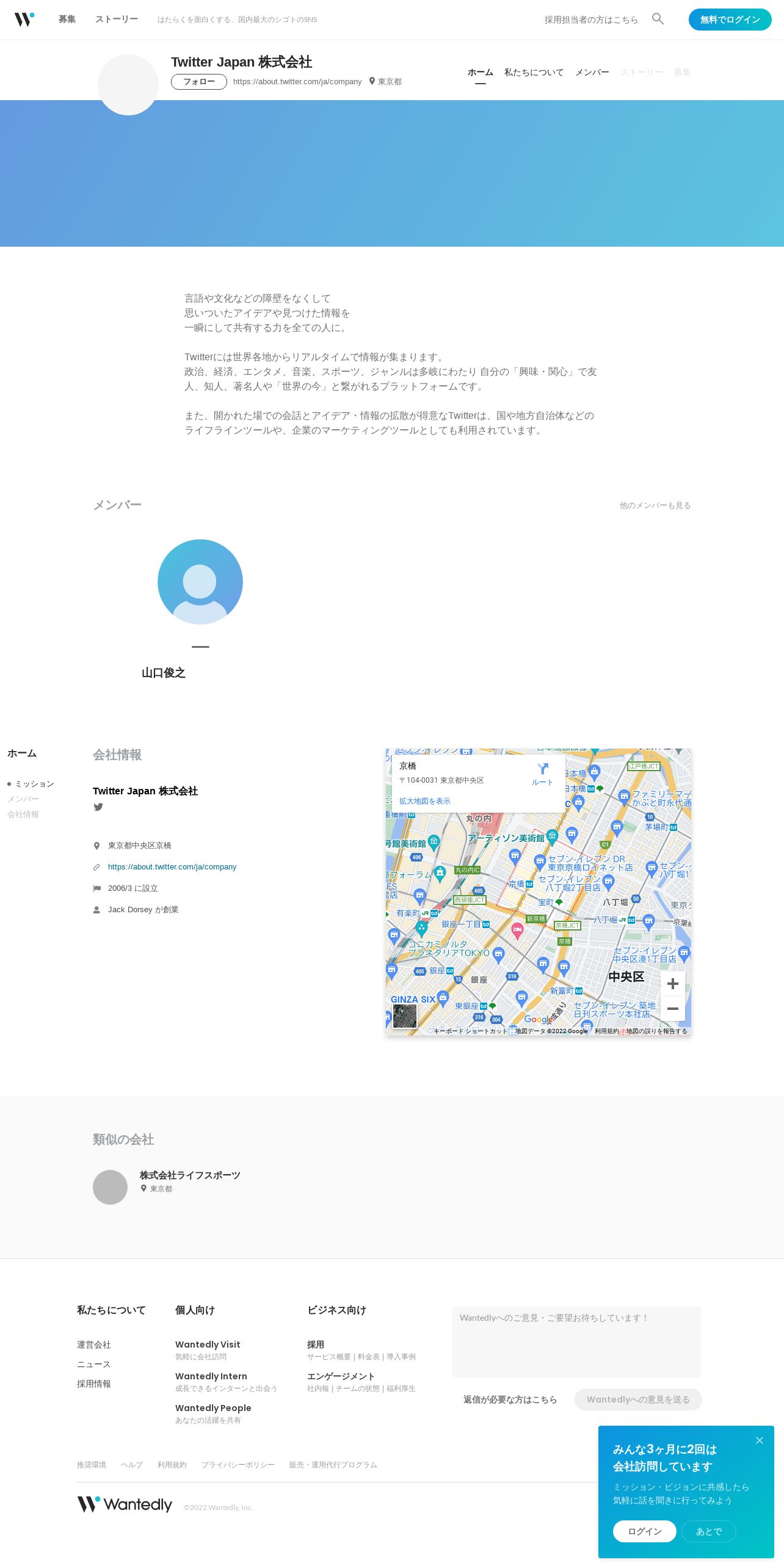Viewport: 784px width, 1568px height.
Task: Click the company logo circle placeholder
Action: click(128, 85)
